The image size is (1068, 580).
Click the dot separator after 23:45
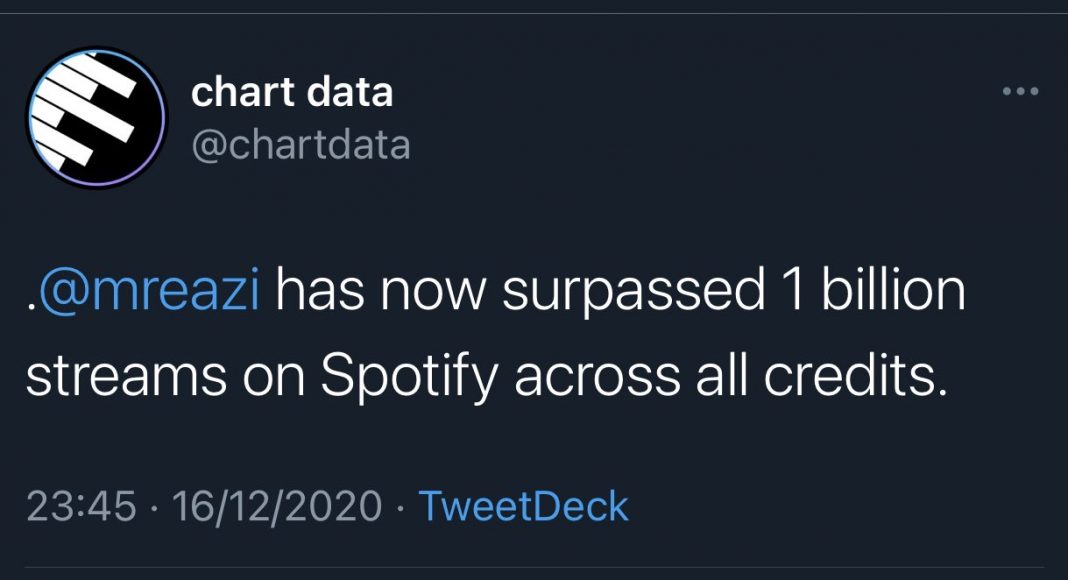click(153, 507)
